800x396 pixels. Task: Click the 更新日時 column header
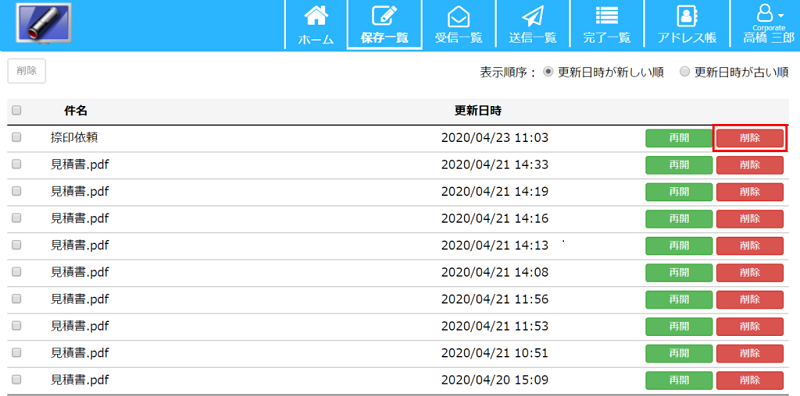pyautogui.click(x=478, y=110)
